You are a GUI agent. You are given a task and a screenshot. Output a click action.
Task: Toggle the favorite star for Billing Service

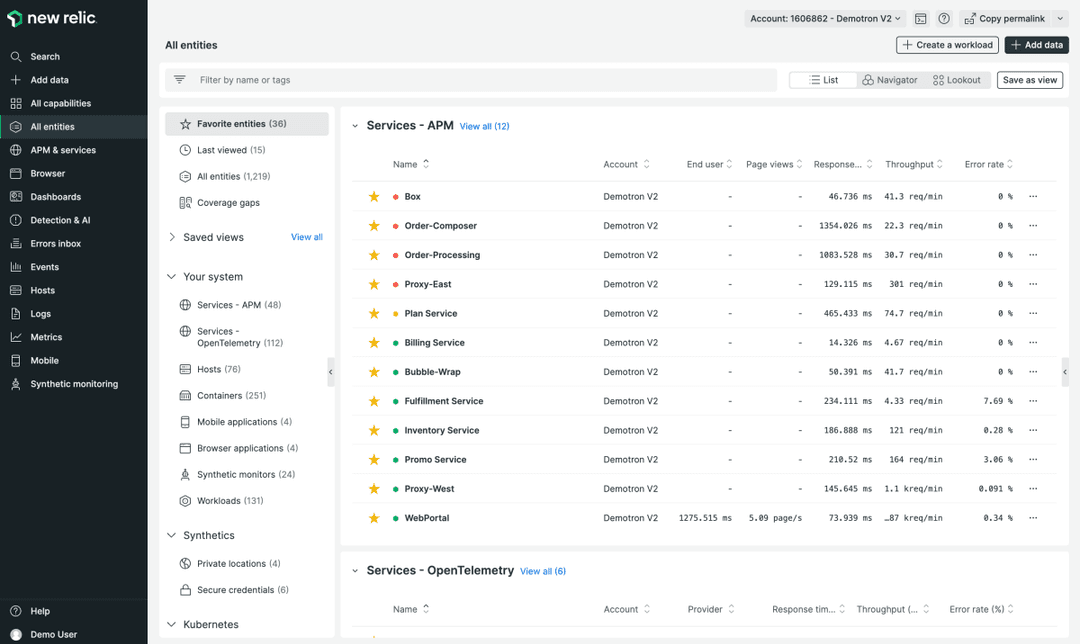pyautogui.click(x=373, y=342)
